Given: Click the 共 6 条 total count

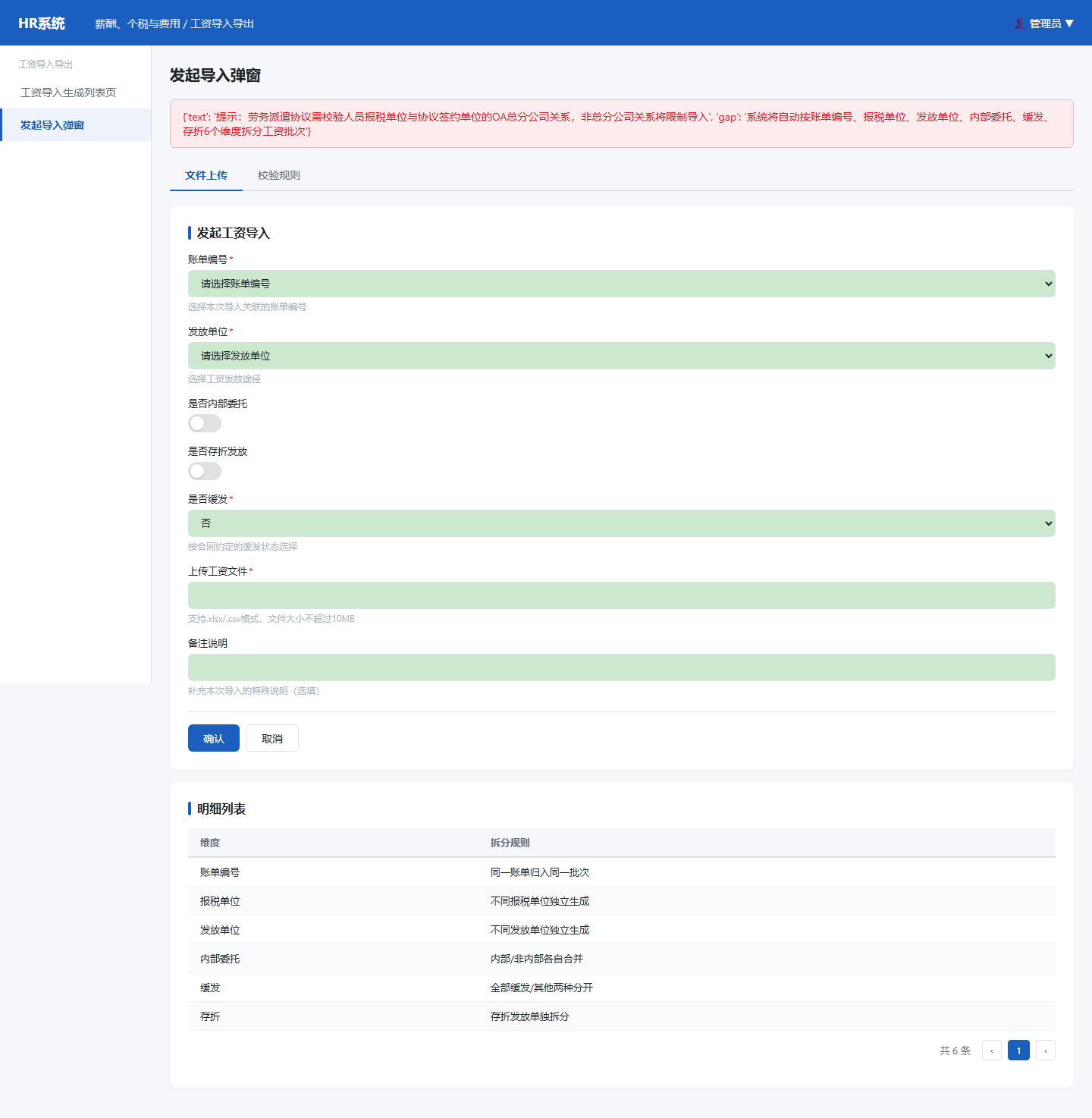Looking at the screenshot, I should coord(955,1050).
